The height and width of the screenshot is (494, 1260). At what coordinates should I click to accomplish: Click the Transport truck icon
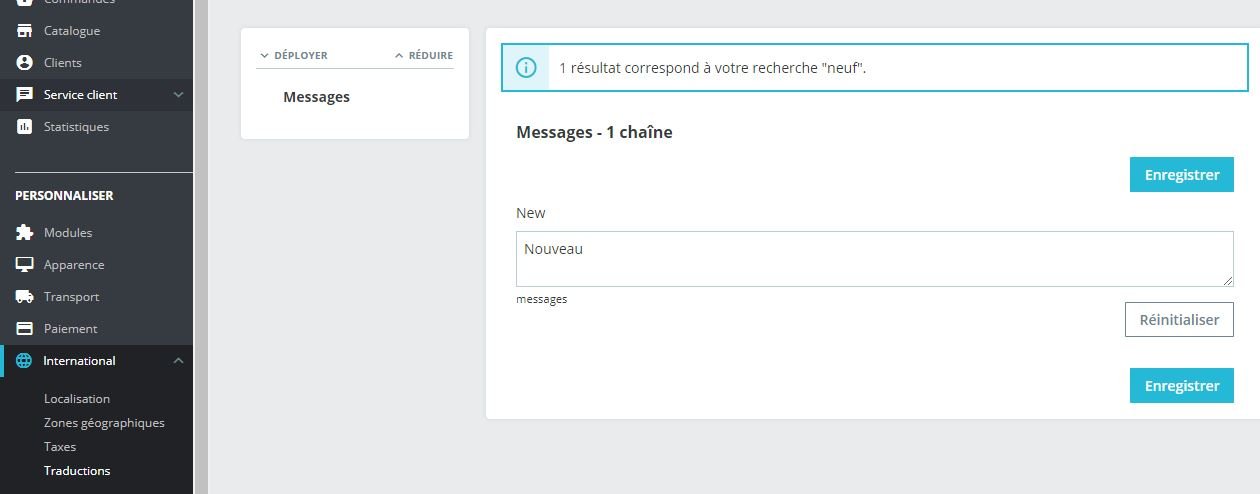pos(25,297)
